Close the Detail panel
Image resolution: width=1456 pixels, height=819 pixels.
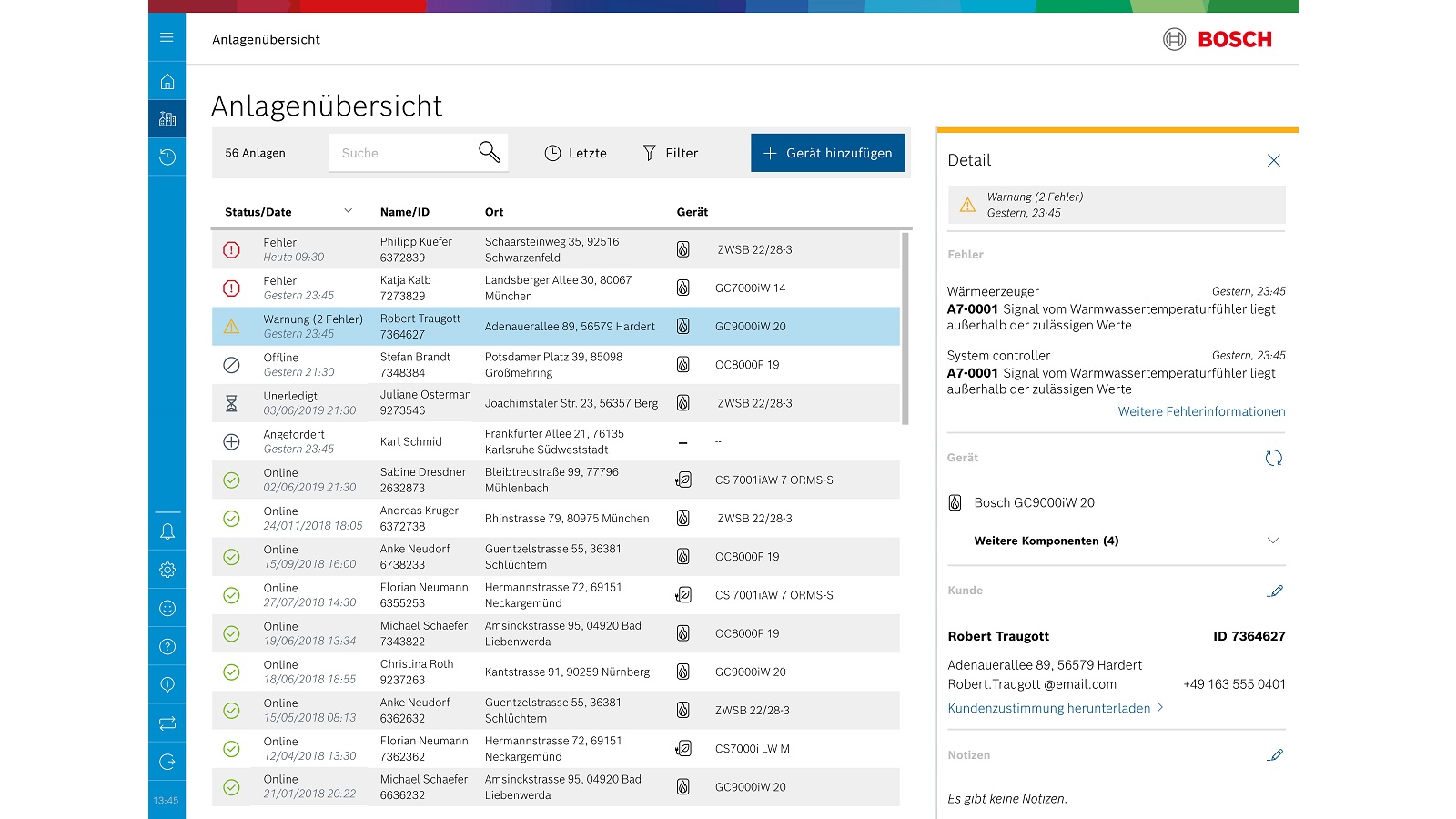point(1273,160)
